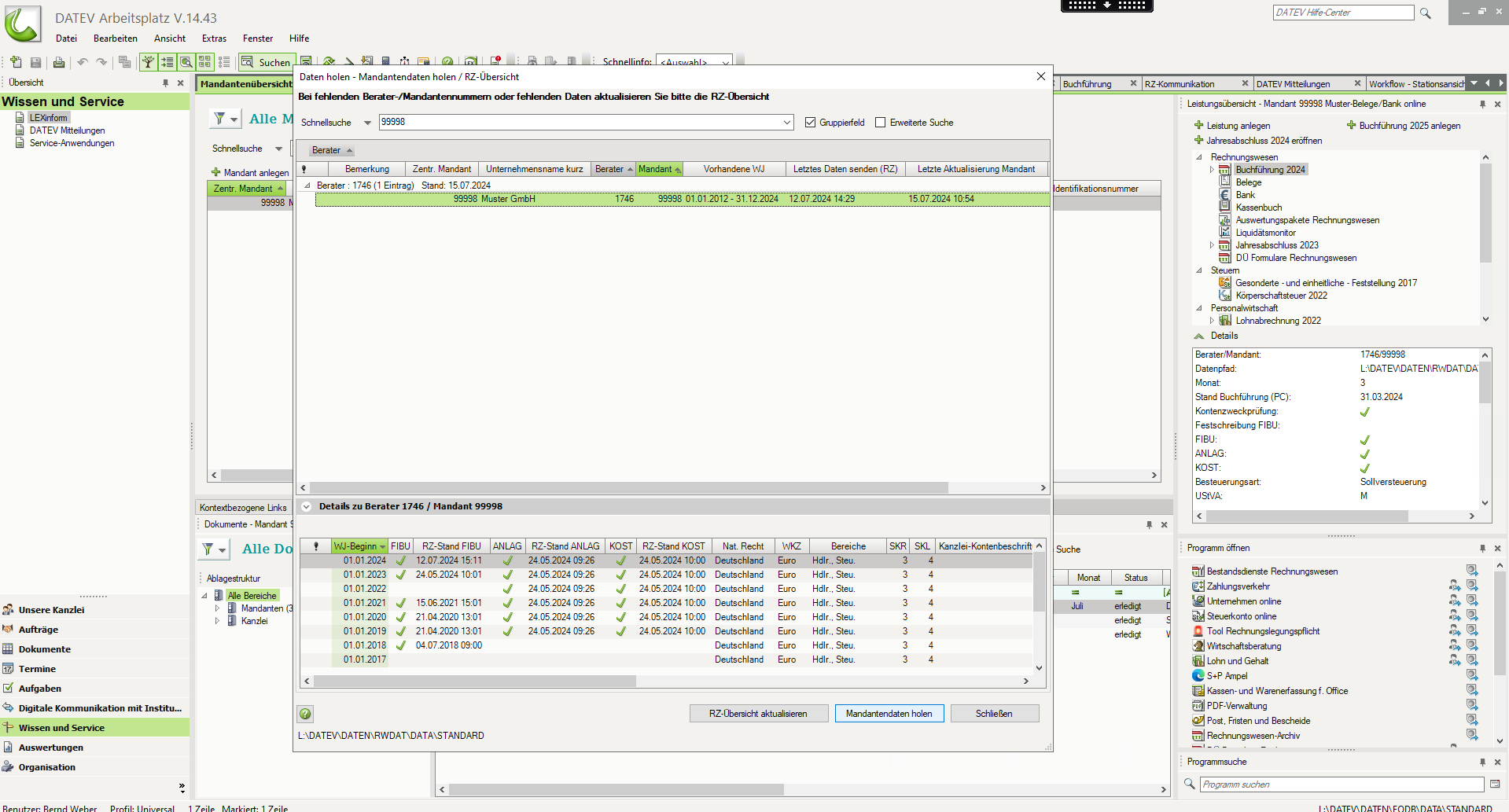
Task: Open the Schnellsuche value dropdown
Action: click(787, 123)
